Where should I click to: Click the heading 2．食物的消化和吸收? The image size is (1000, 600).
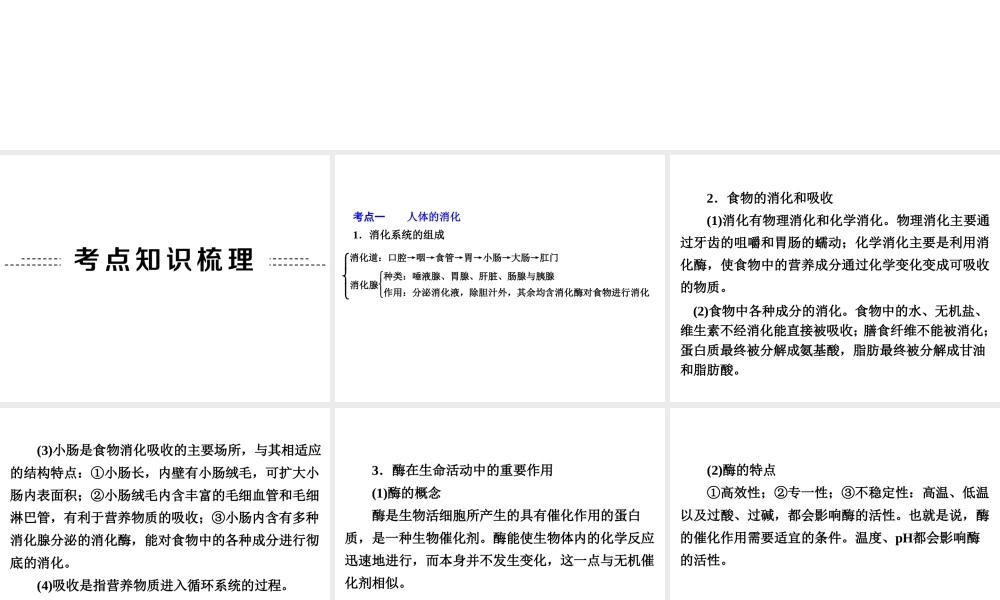pos(770,198)
